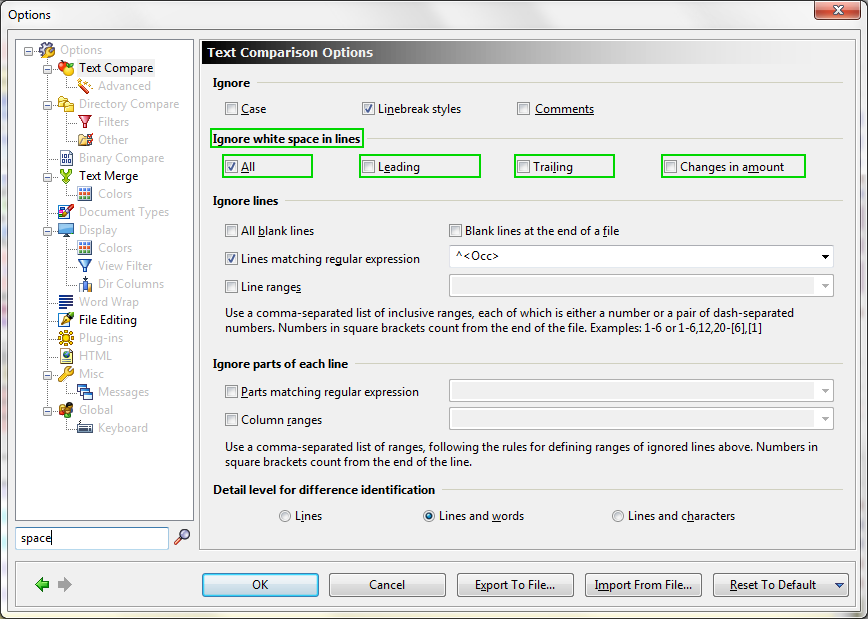Click the Colors grid icon under Display
Image resolution: width=868 pixels, height=619 pixels.
(x=85, y=248)
